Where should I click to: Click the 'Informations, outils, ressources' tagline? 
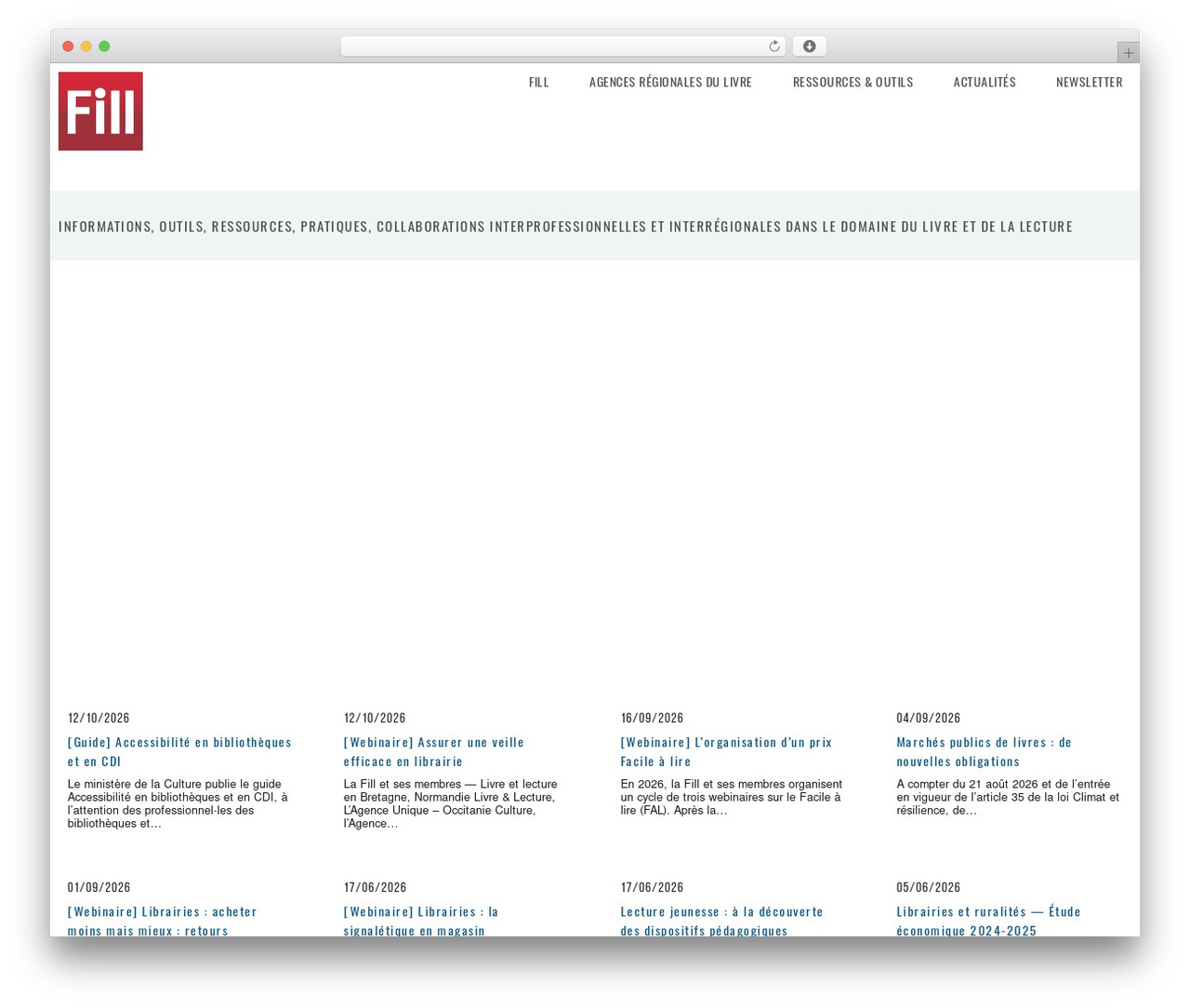point(565,226)
